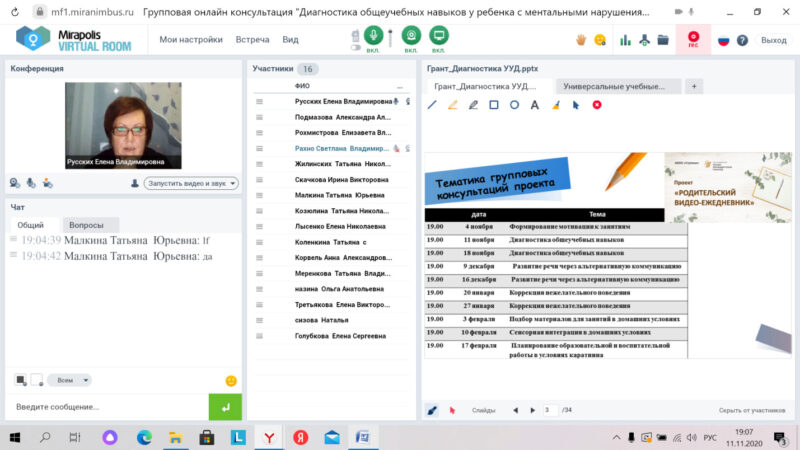Screen dimensions: 800x450
Task: Click the user silhouette icon beside video dropdown
Action: (x=135, y=183)
